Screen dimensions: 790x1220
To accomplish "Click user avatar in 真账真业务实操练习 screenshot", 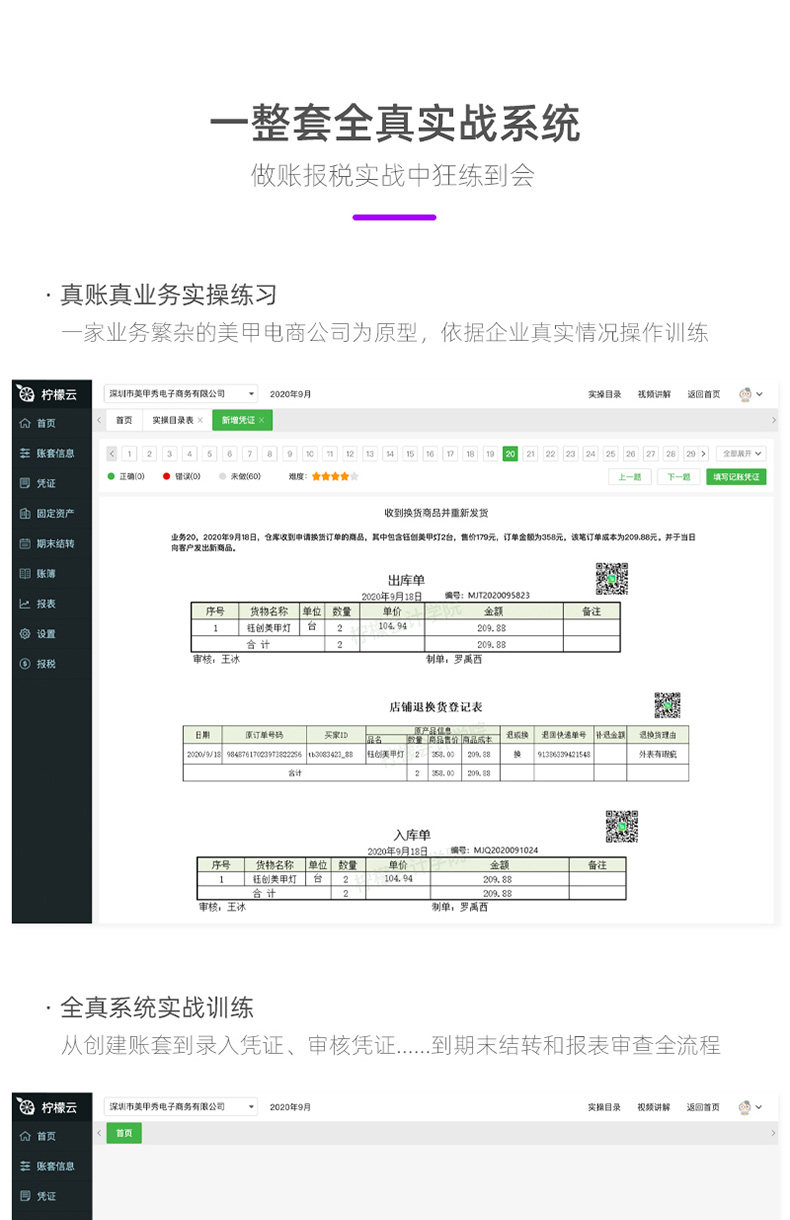I will point(745,394).
